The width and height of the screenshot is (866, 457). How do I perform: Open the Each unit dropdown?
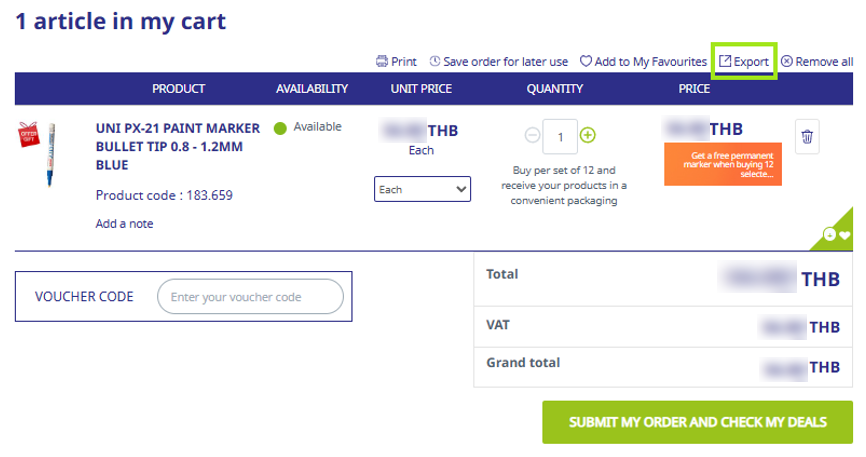tap(422, 188)
